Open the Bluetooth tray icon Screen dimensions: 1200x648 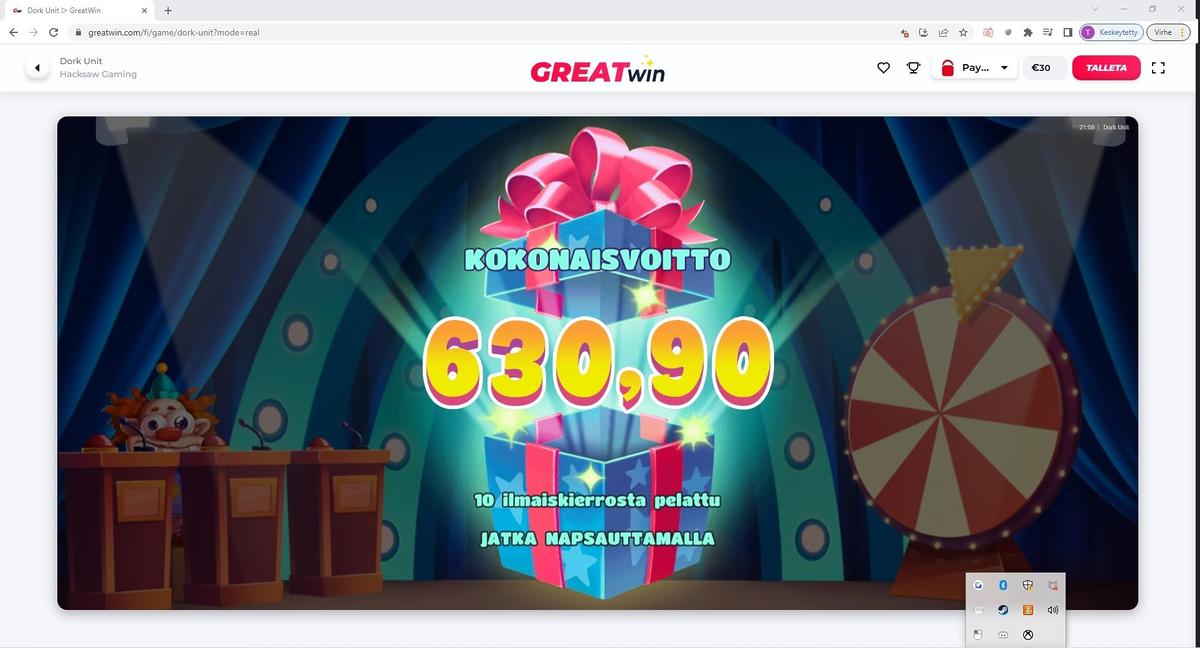(1003, 585)
